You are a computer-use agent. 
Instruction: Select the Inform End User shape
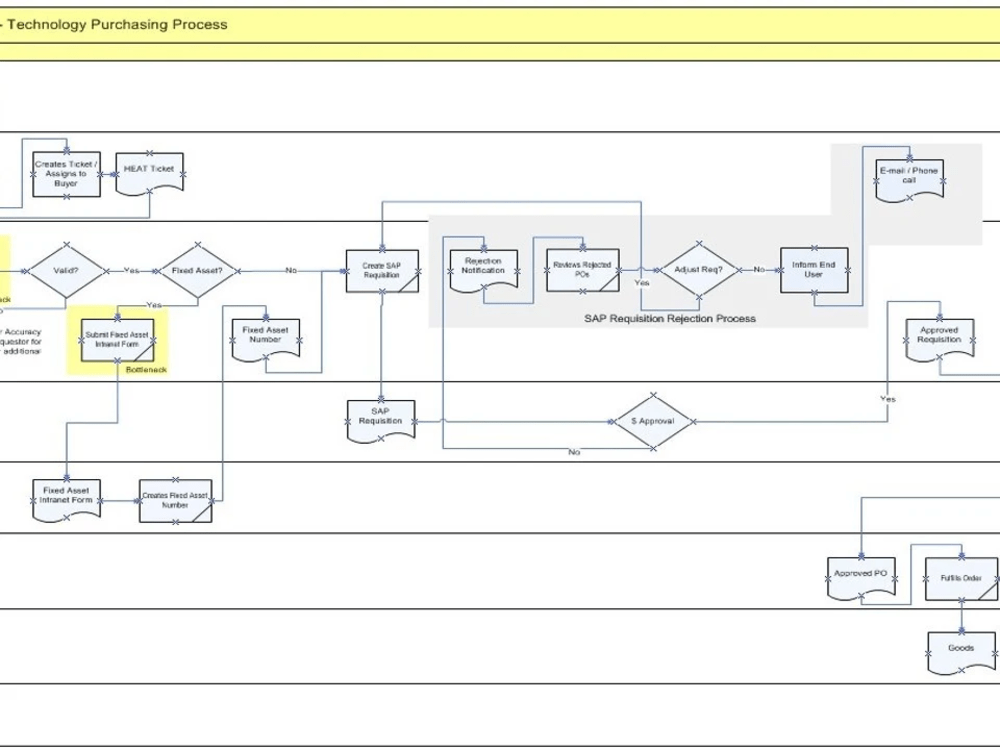813,271
